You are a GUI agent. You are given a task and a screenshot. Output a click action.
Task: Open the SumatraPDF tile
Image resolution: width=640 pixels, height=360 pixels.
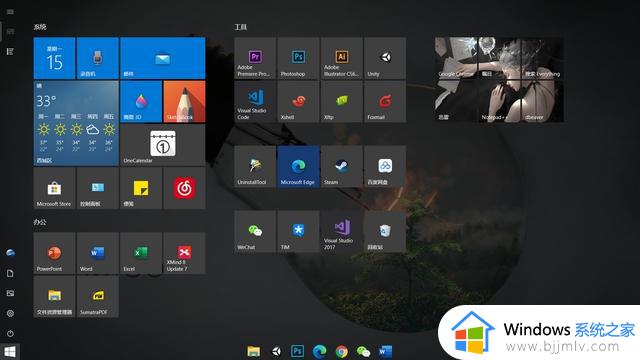click(98, 296)
